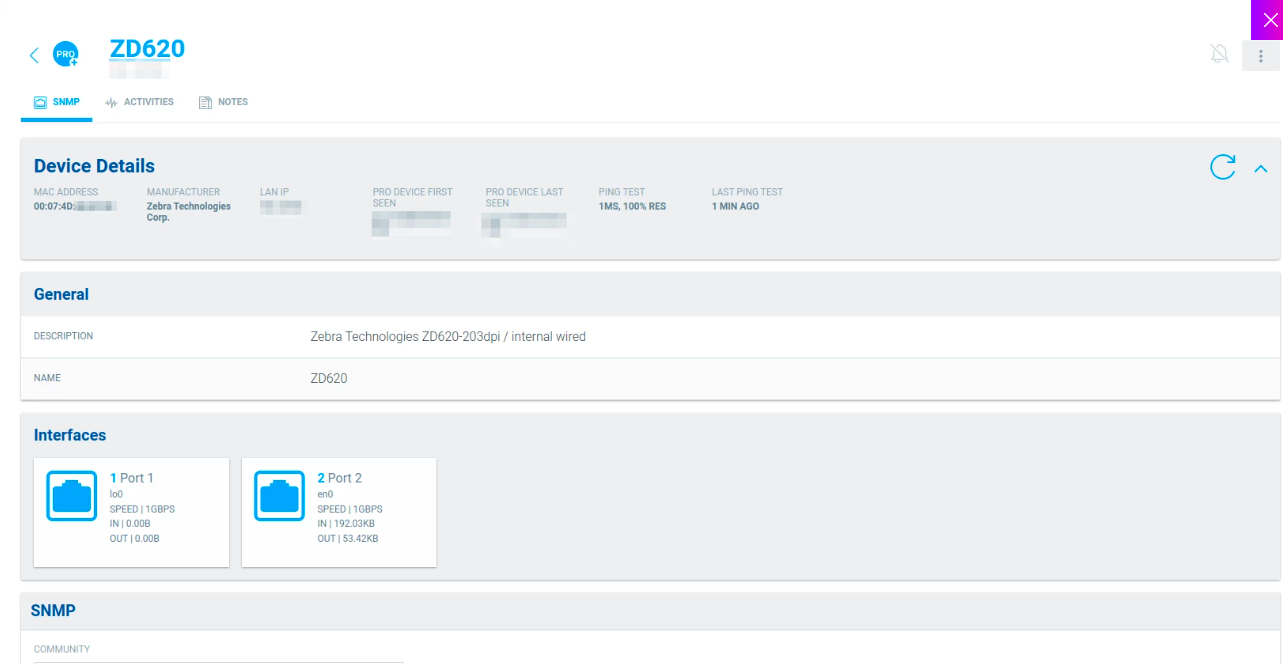
Task: Click the General section heading
Action: [61, 294]
